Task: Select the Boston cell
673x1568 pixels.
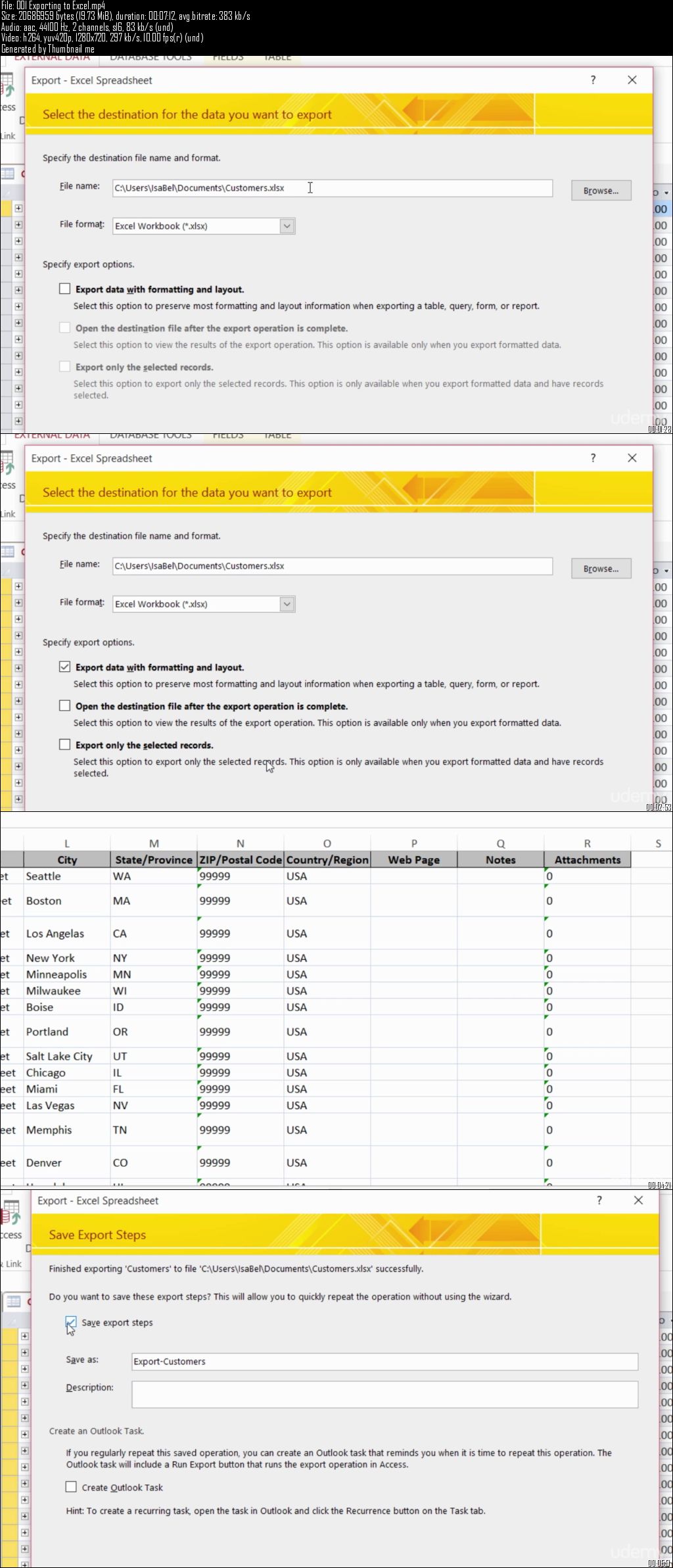Action: (x=67, y=901)
